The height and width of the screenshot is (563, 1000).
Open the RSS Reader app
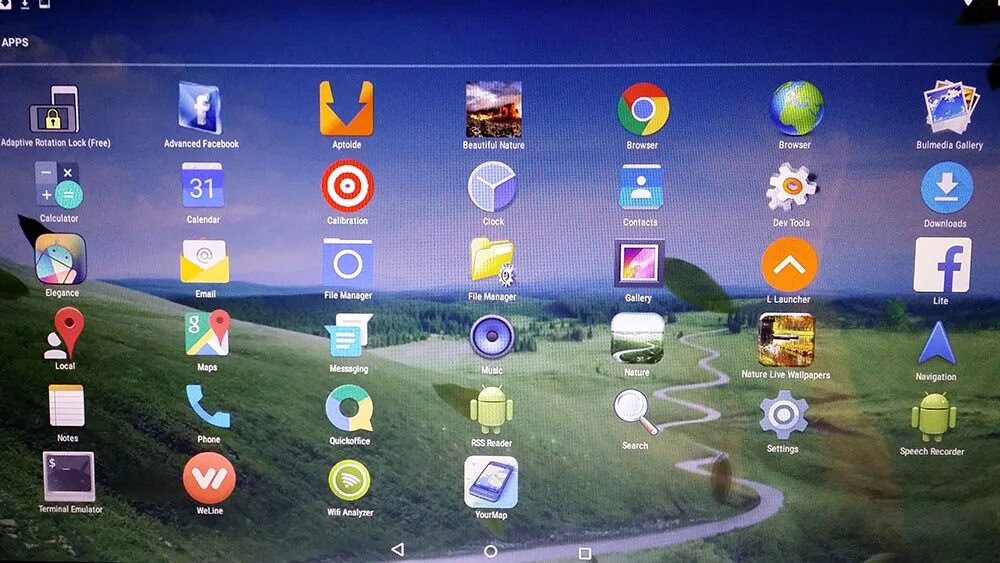pyautogui.click(x=492, y=410)
